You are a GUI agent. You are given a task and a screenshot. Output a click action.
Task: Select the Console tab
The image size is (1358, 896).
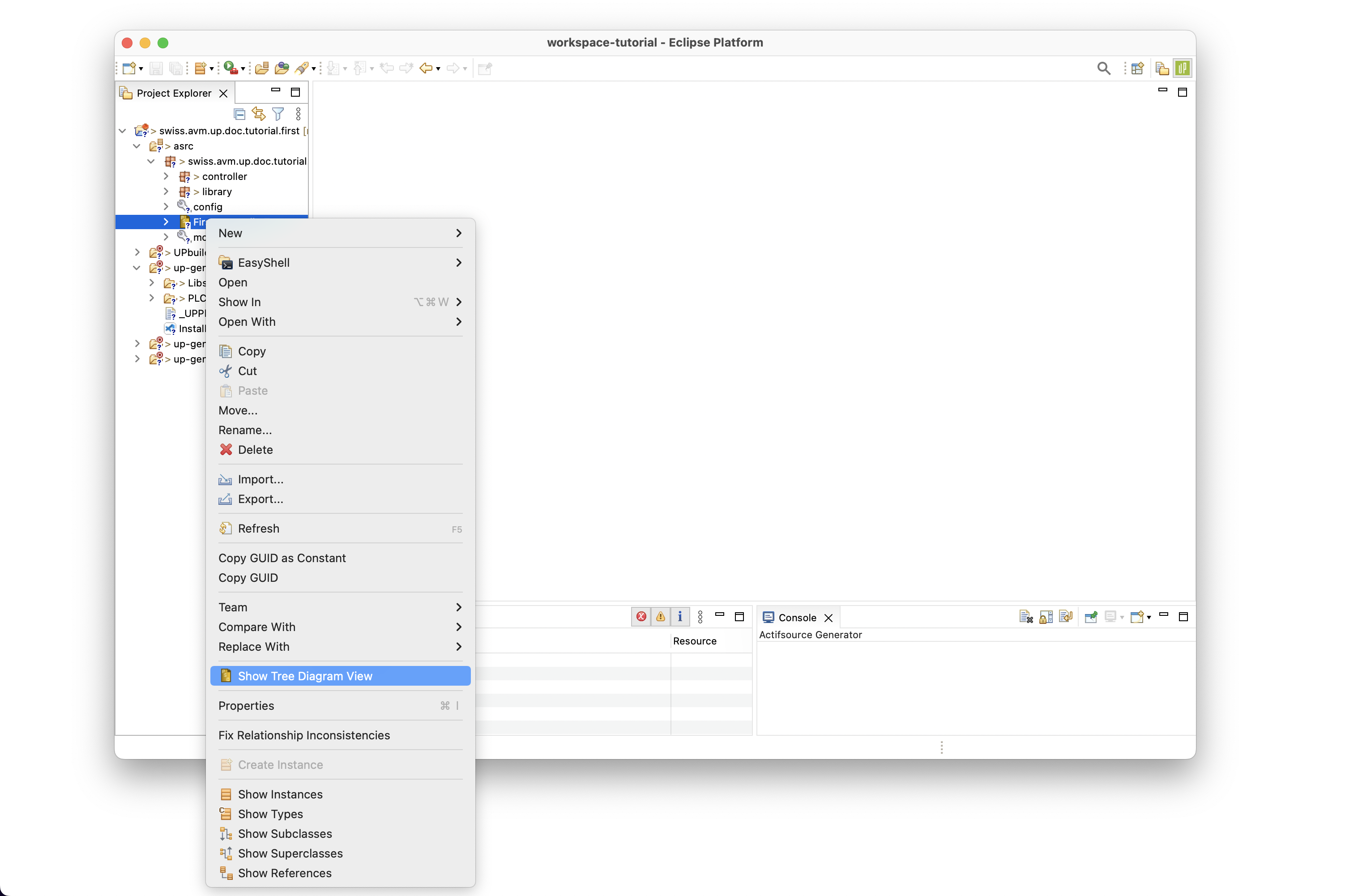(x=796, y=618)
